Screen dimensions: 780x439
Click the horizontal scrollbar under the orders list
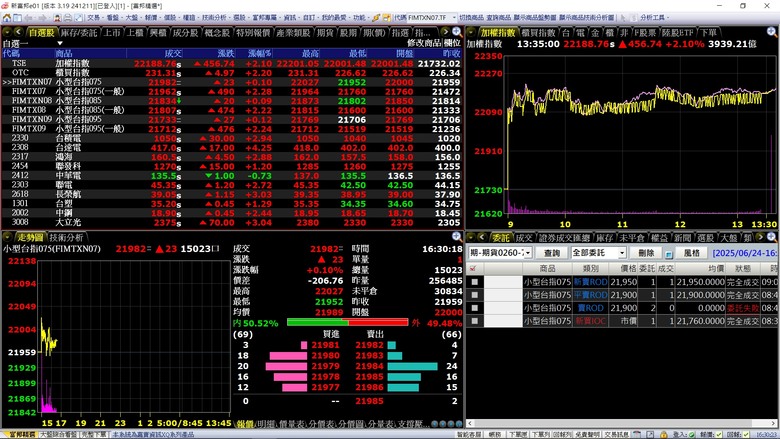(x=623, y=424)
